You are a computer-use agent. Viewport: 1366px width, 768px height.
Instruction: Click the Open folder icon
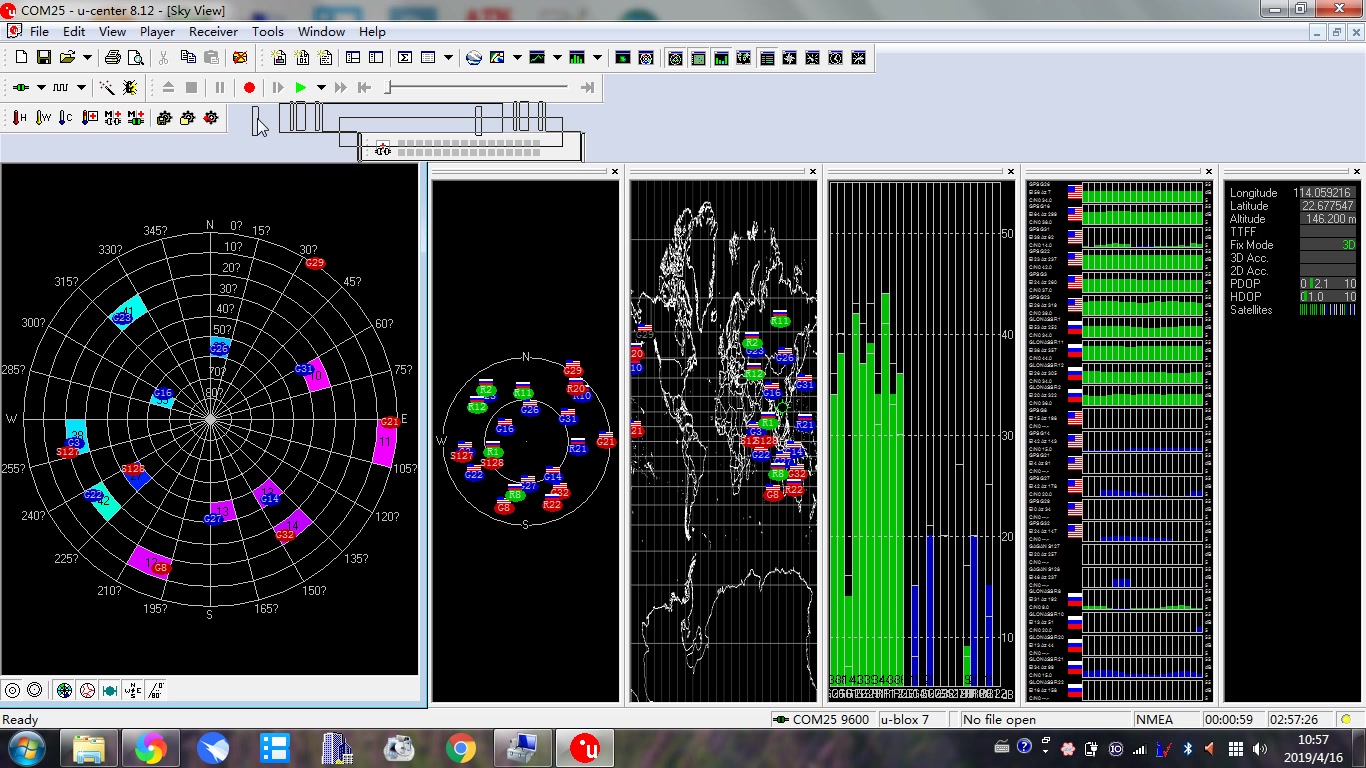(x=68, y=58)
